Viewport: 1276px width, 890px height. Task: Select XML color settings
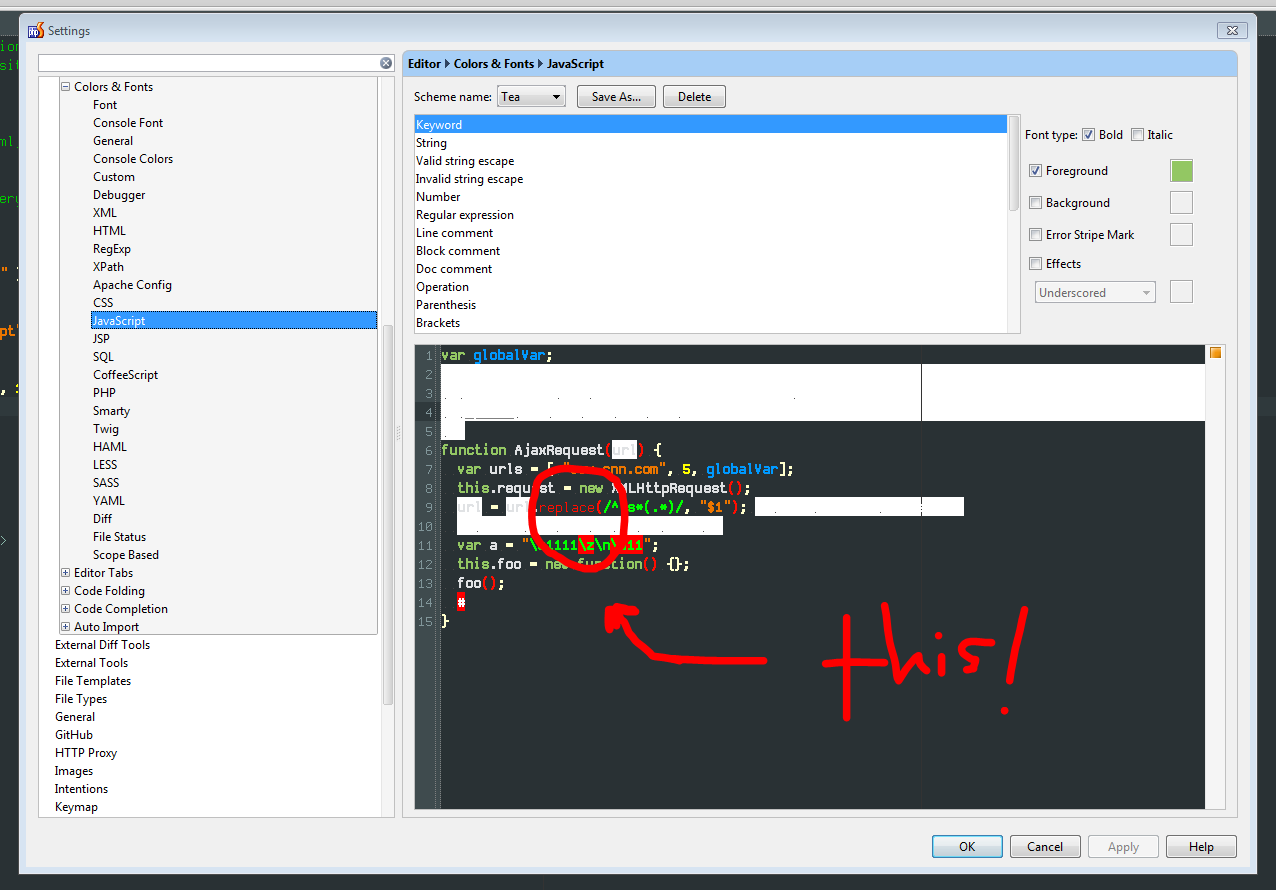coord(105,213)
